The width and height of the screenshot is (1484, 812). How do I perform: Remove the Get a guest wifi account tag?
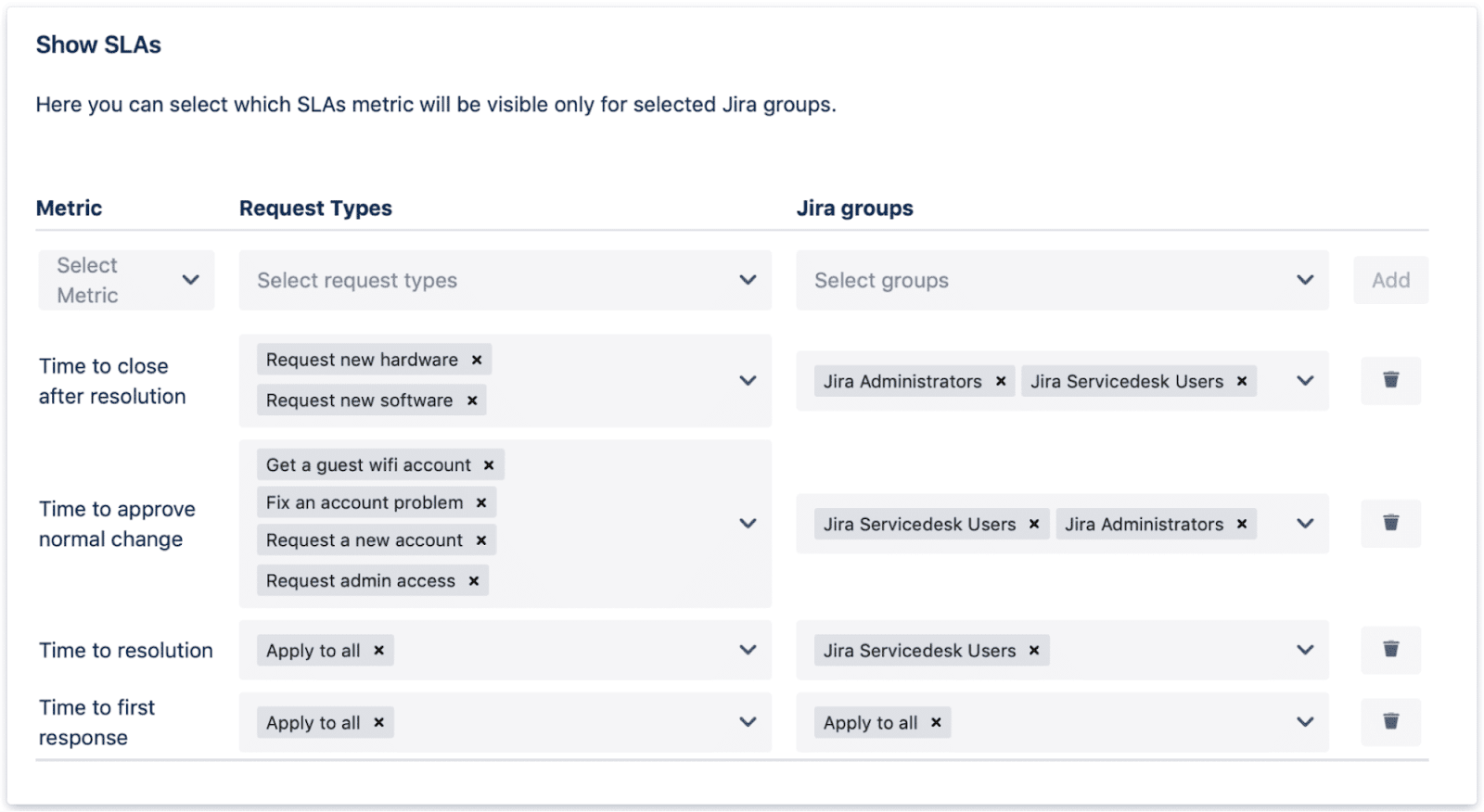pyautogui.click(x=489, y=465)
